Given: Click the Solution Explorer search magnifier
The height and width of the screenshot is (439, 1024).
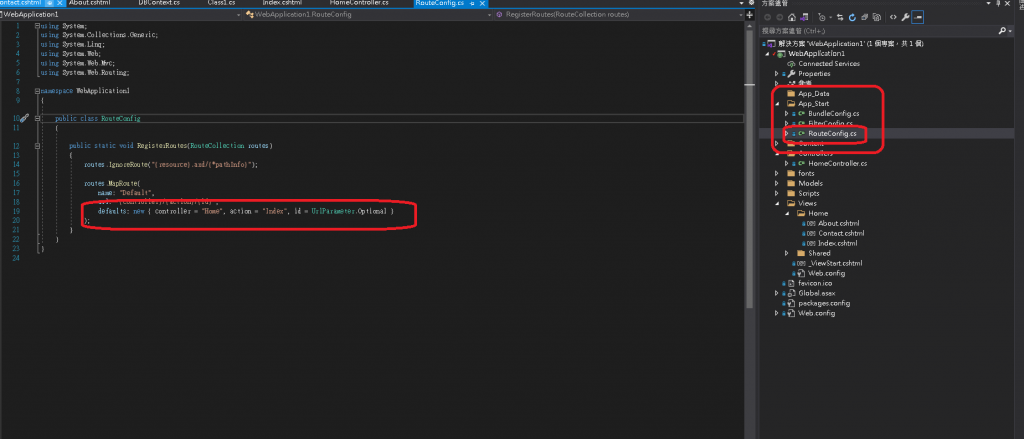Looking at the screenshot, I should click(x=1002, y=31).
